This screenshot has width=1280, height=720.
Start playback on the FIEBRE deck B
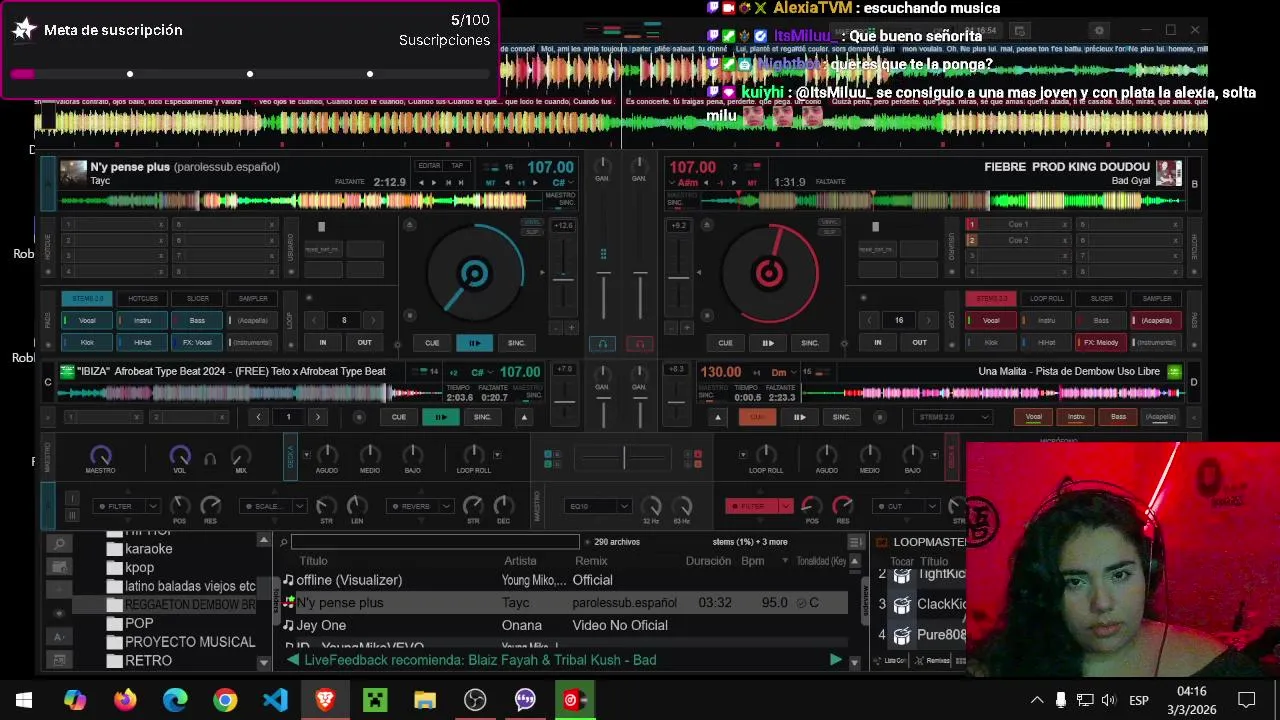768,343
